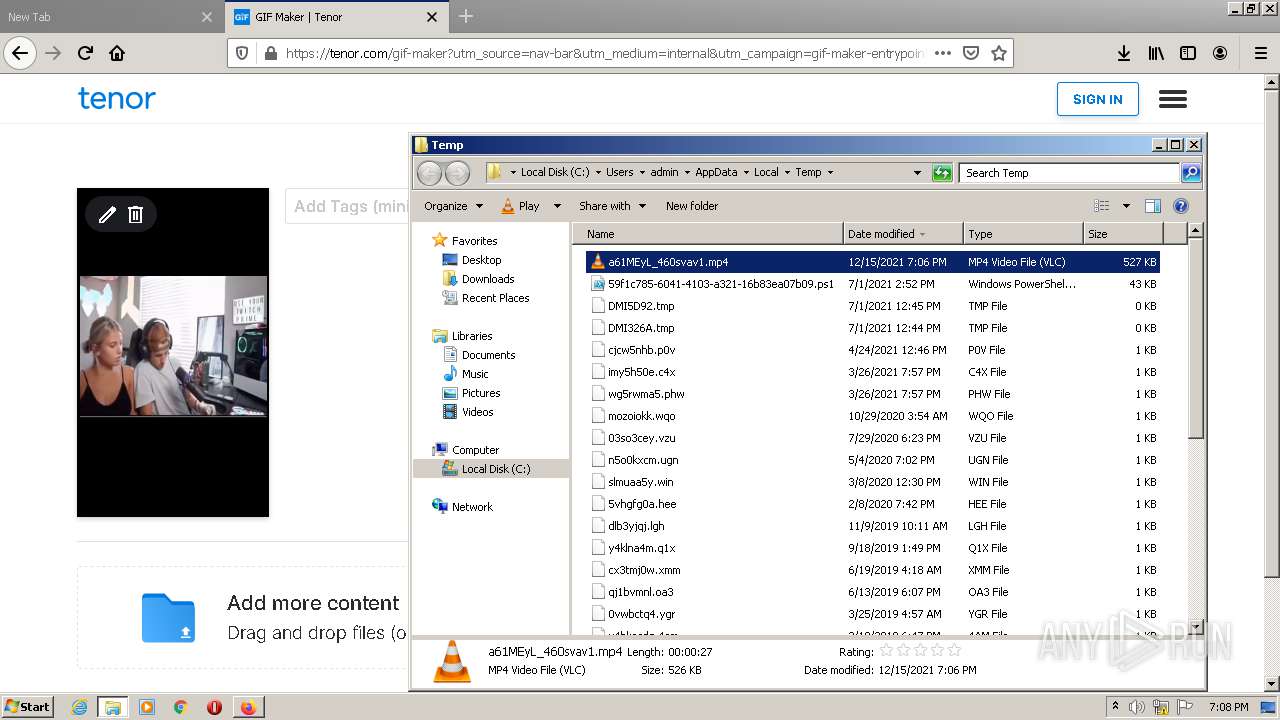This screenshot has height=720, width=1280.
Task: Open Firefox account icon
Action: 1220,53
